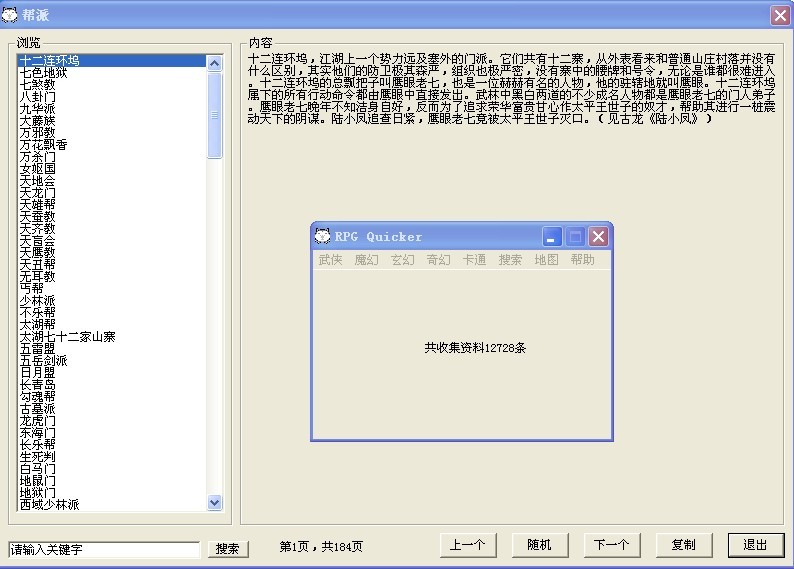Open the 魔幻 menu in RPG Quicker
This screenshot has height=569, width=794.
366,260
